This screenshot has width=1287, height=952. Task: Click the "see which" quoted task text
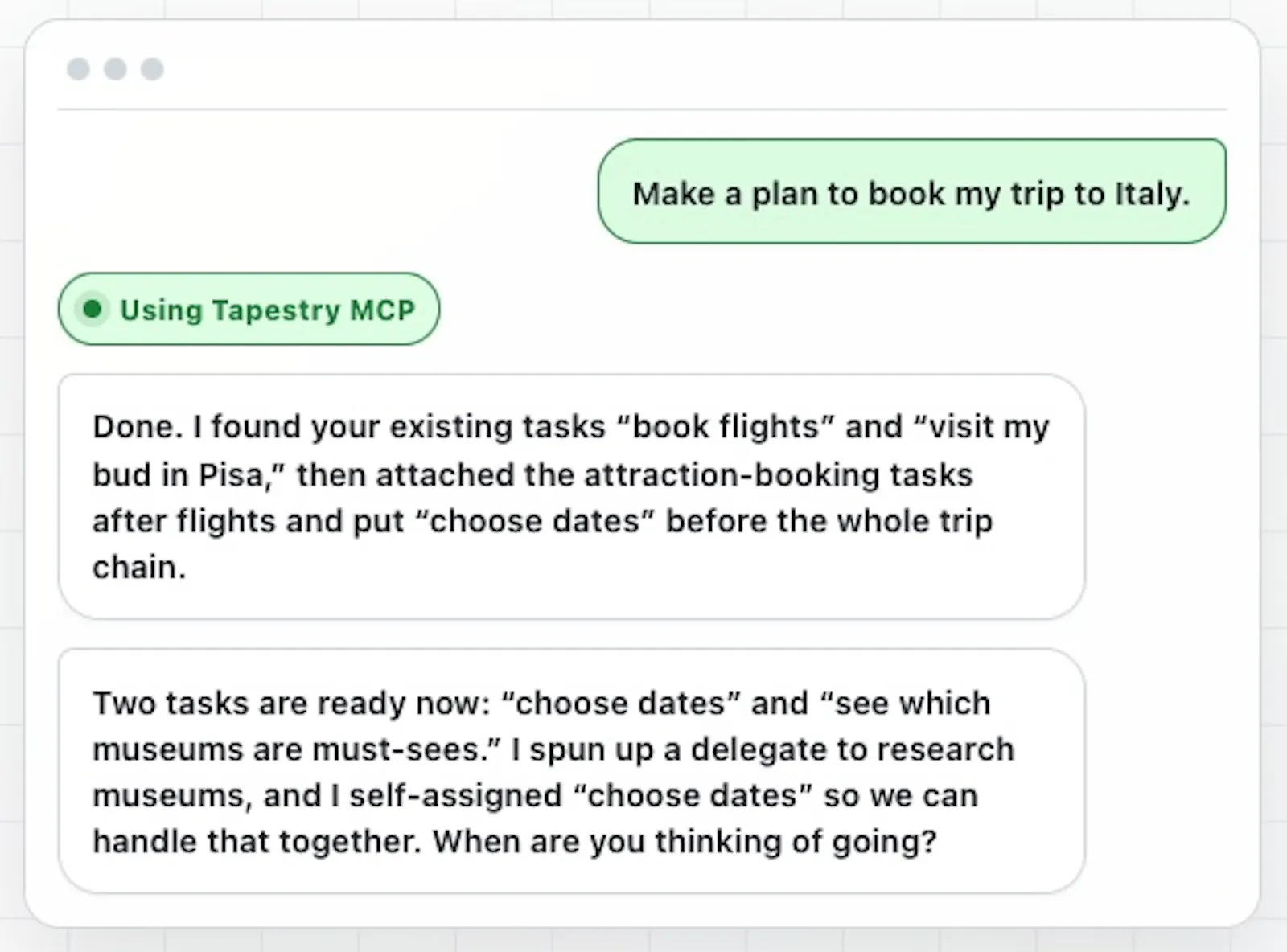tap(905, 704)
